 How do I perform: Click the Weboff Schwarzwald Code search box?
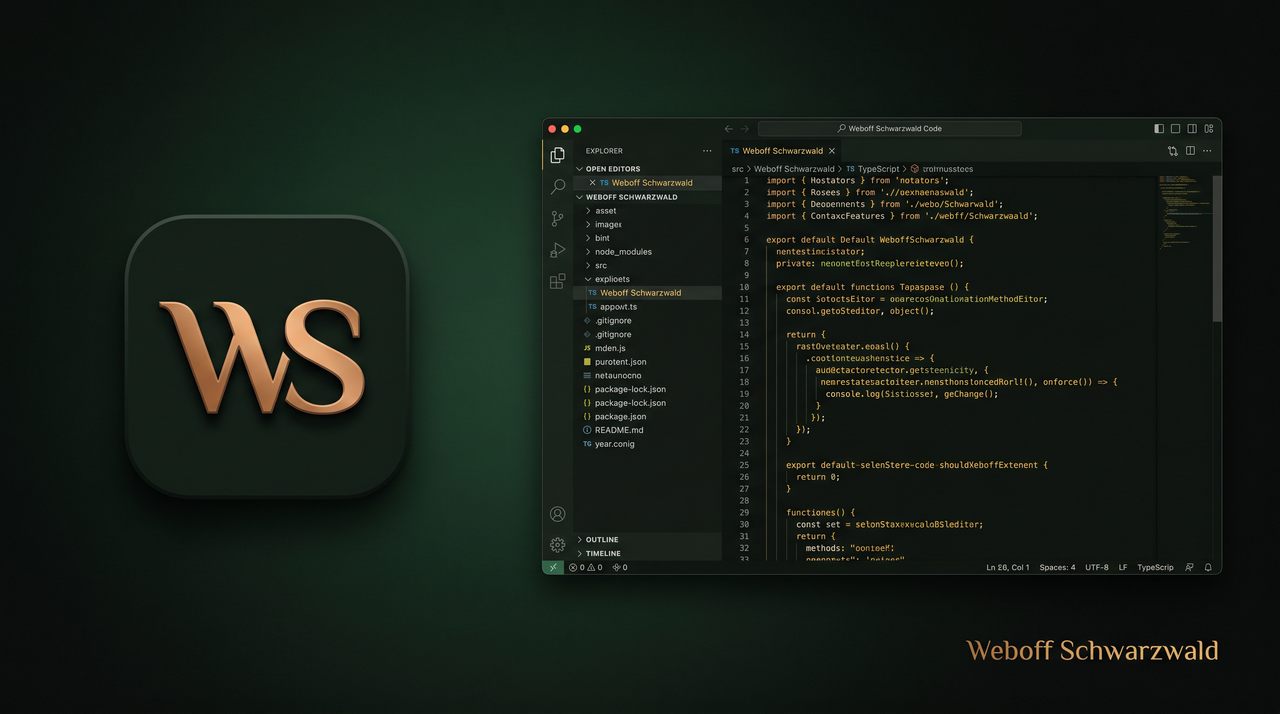889,128
